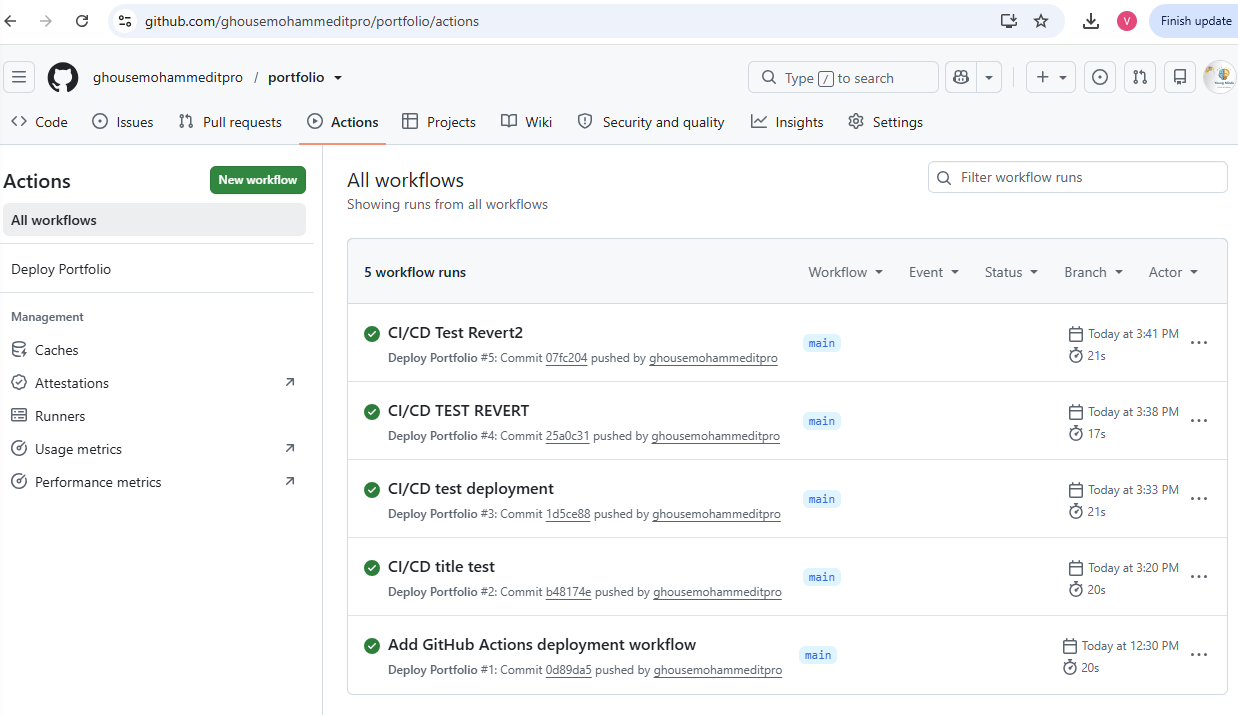
Task: Go back using browser back arrow
Action: 12,21
